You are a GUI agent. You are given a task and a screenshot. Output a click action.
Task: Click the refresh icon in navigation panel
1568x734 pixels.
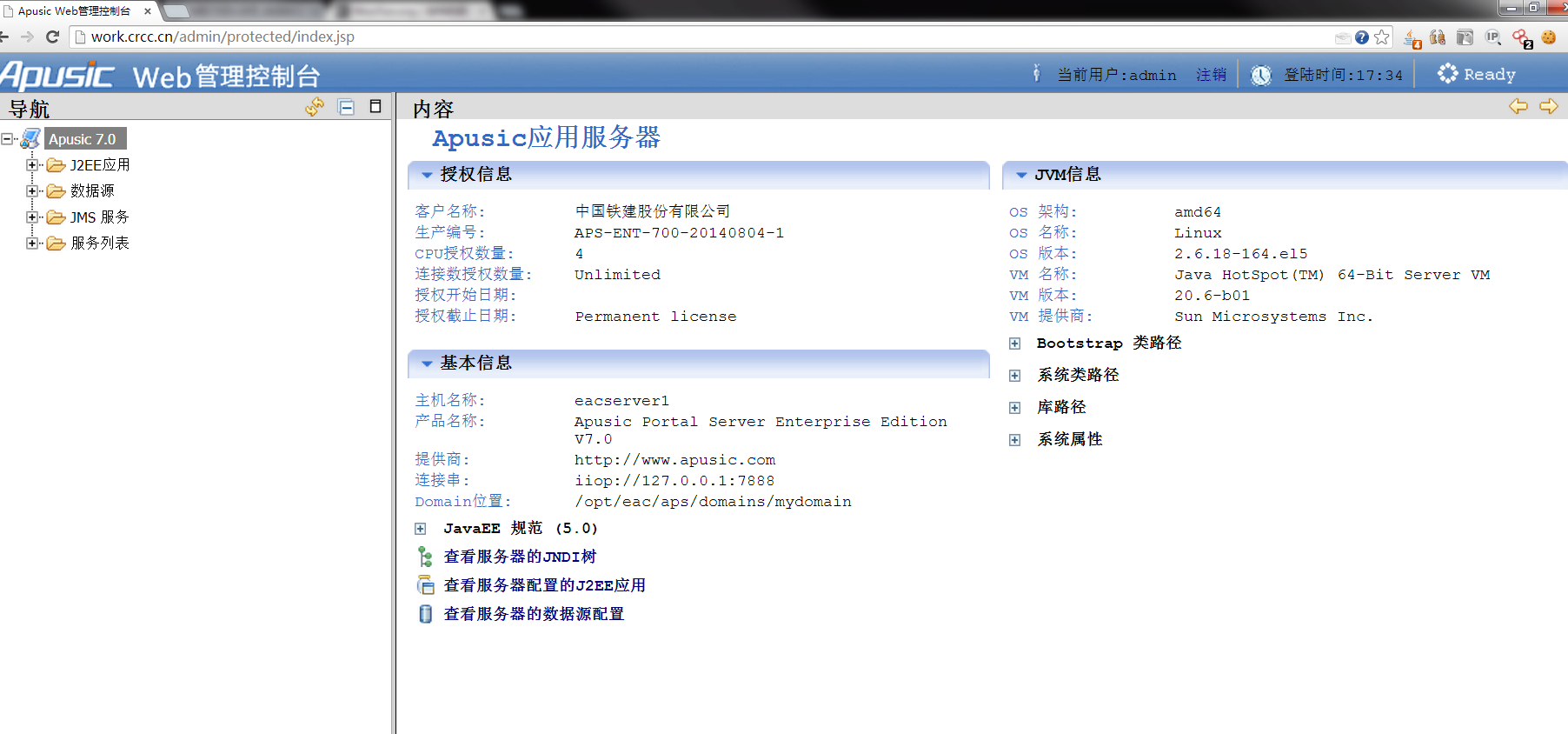tap(315, 107)
